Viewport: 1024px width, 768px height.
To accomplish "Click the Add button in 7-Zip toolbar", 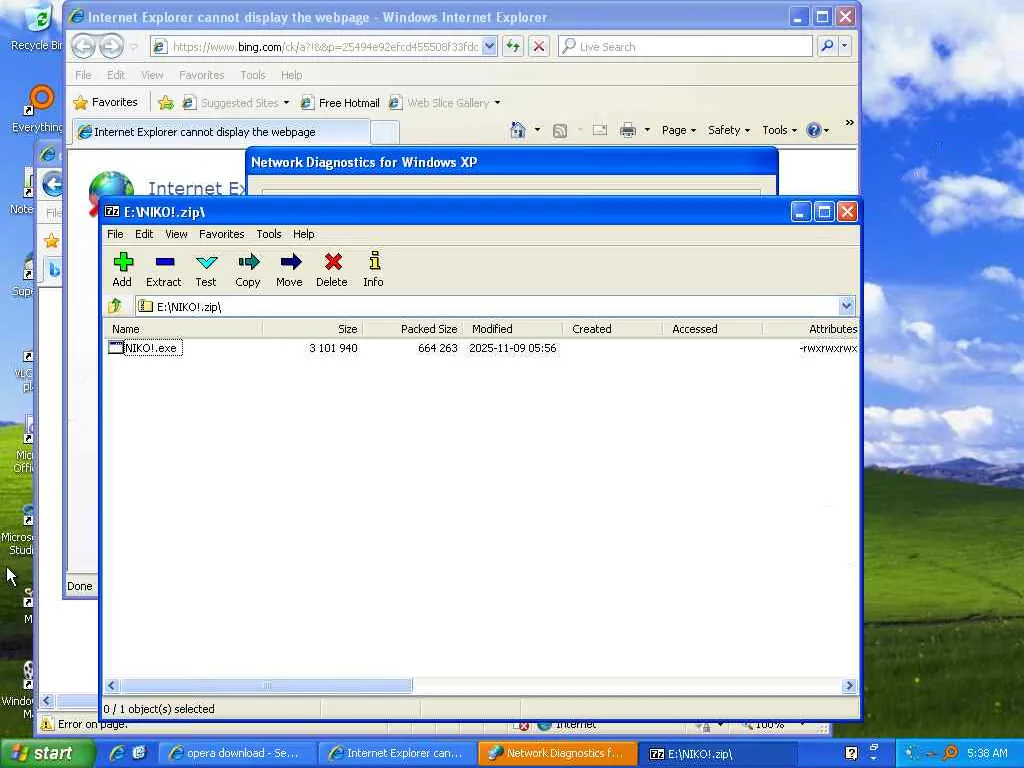I will click(x=122, y=270).
